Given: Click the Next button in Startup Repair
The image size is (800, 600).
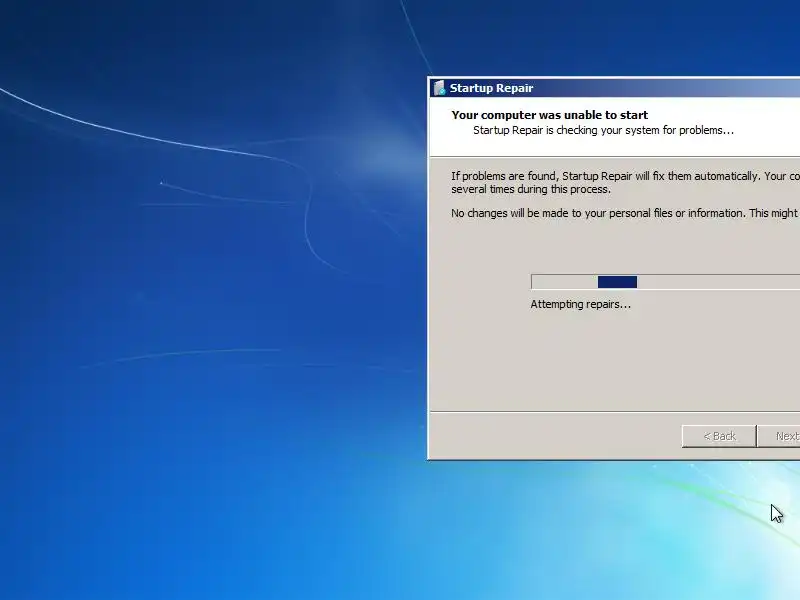Looking at the screenshot, I should [x=779, y=436].
